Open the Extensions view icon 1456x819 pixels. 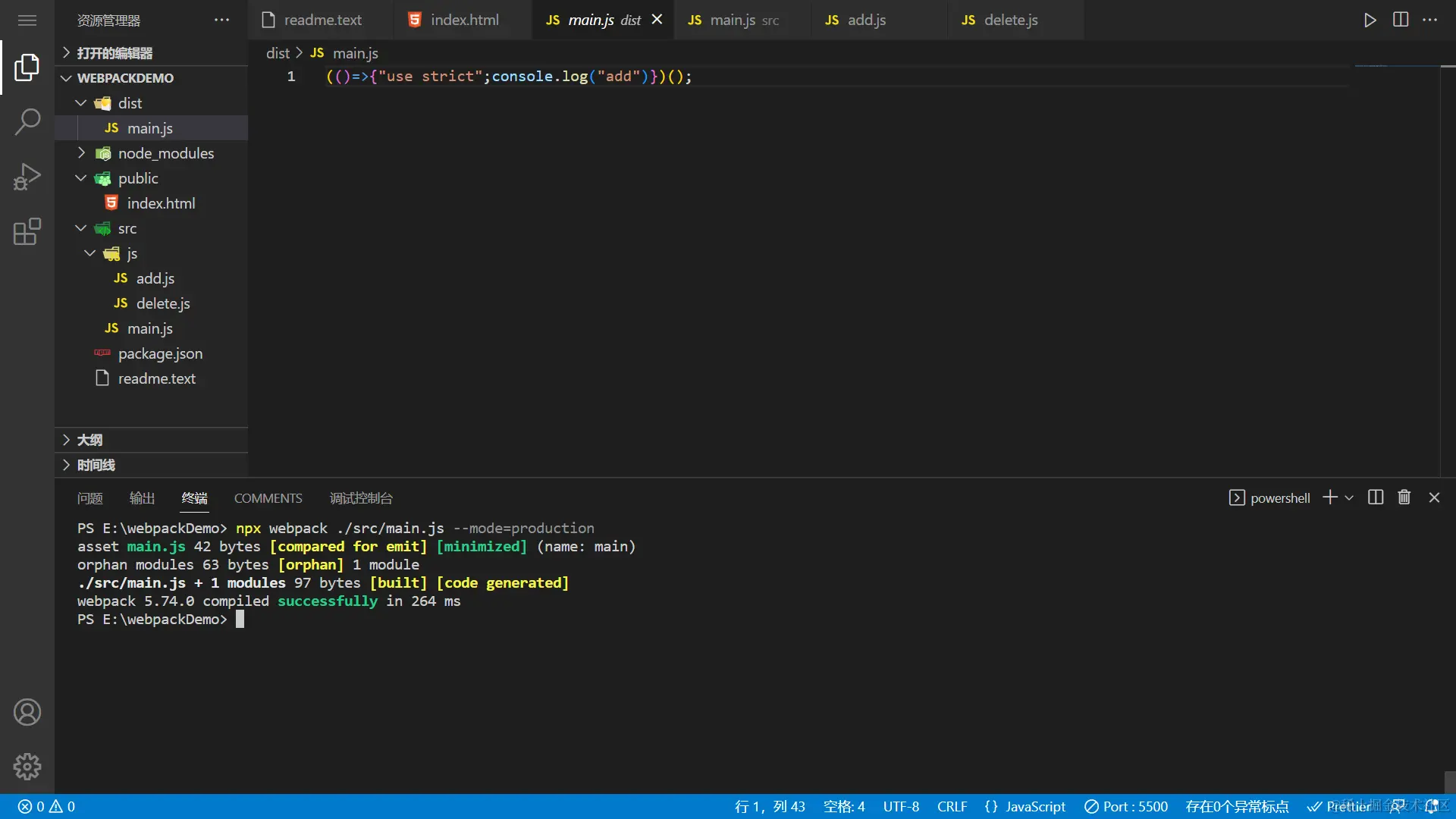tap(27, 232)
